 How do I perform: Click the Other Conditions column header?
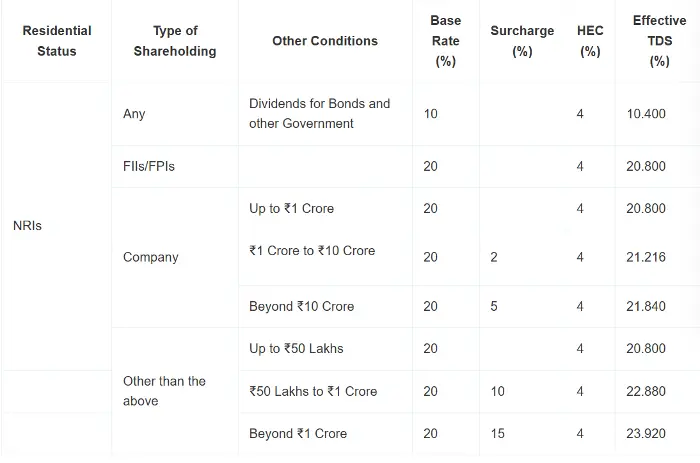[325, 41]
